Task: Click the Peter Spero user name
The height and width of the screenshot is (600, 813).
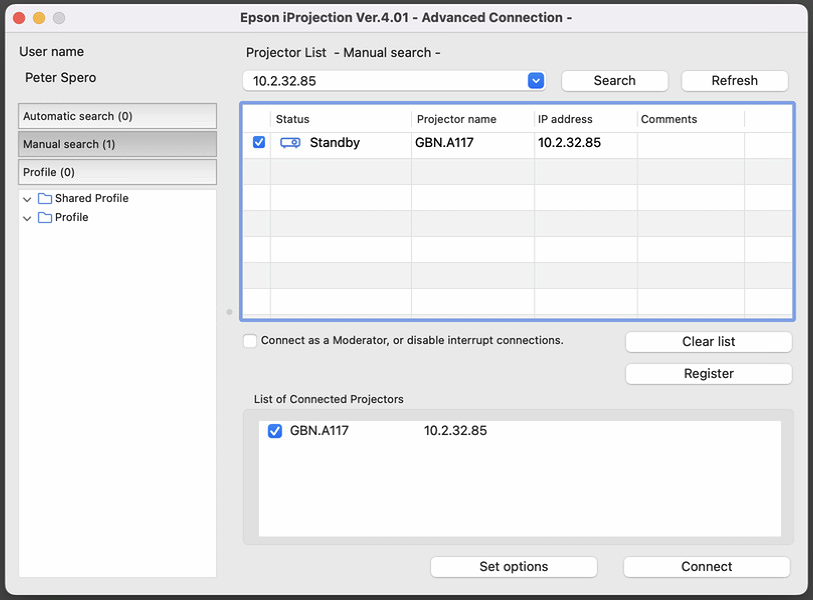Action: point(61,78)
